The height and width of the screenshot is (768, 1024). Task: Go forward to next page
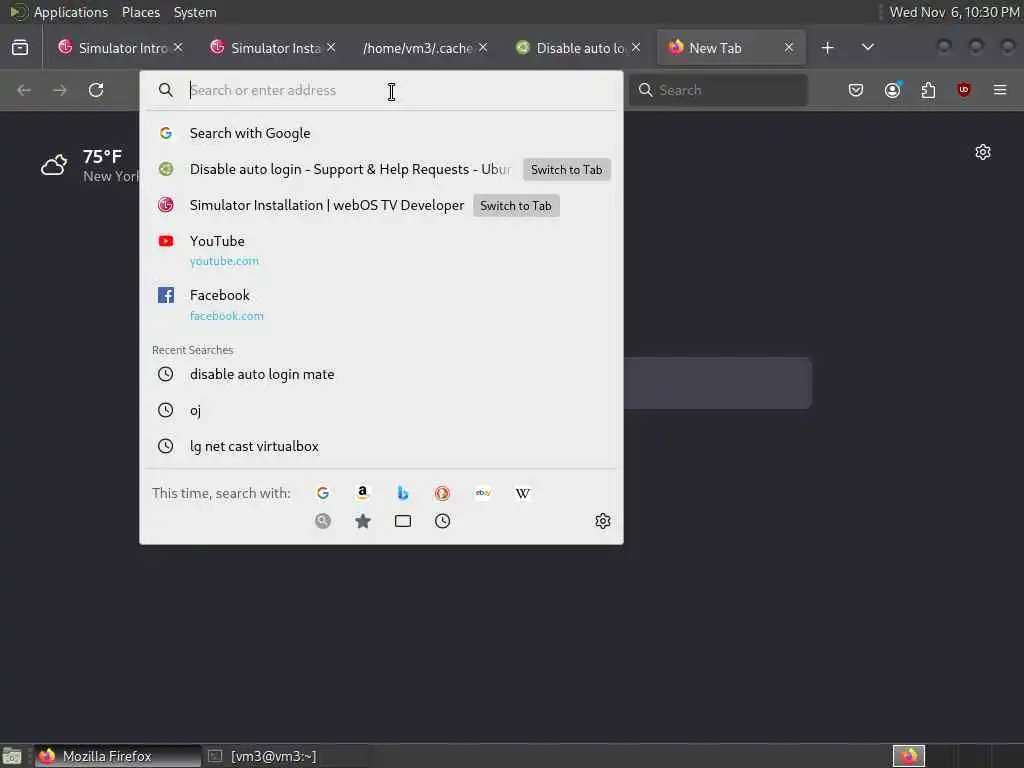tap(60, 90)
